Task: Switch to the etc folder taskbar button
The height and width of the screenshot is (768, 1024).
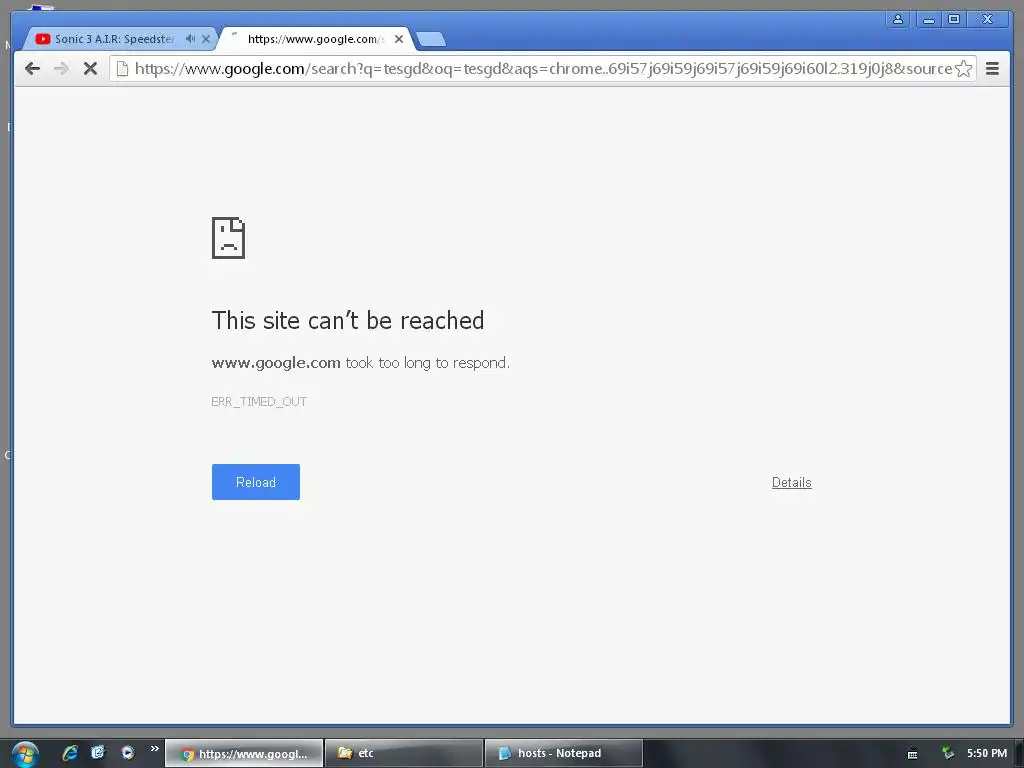Action: pos(404,753)
